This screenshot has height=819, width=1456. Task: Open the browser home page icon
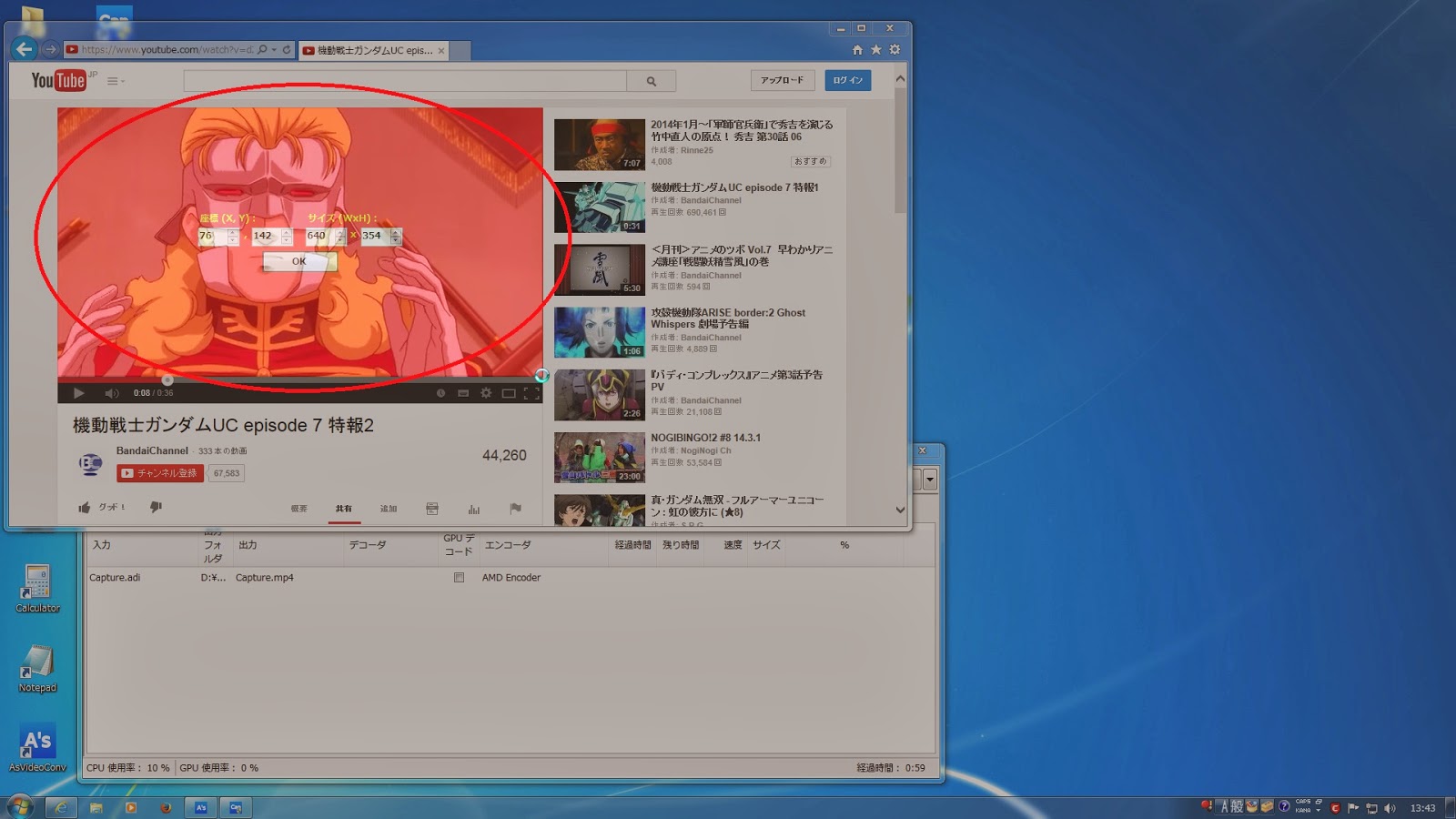(x=857, y=50)
